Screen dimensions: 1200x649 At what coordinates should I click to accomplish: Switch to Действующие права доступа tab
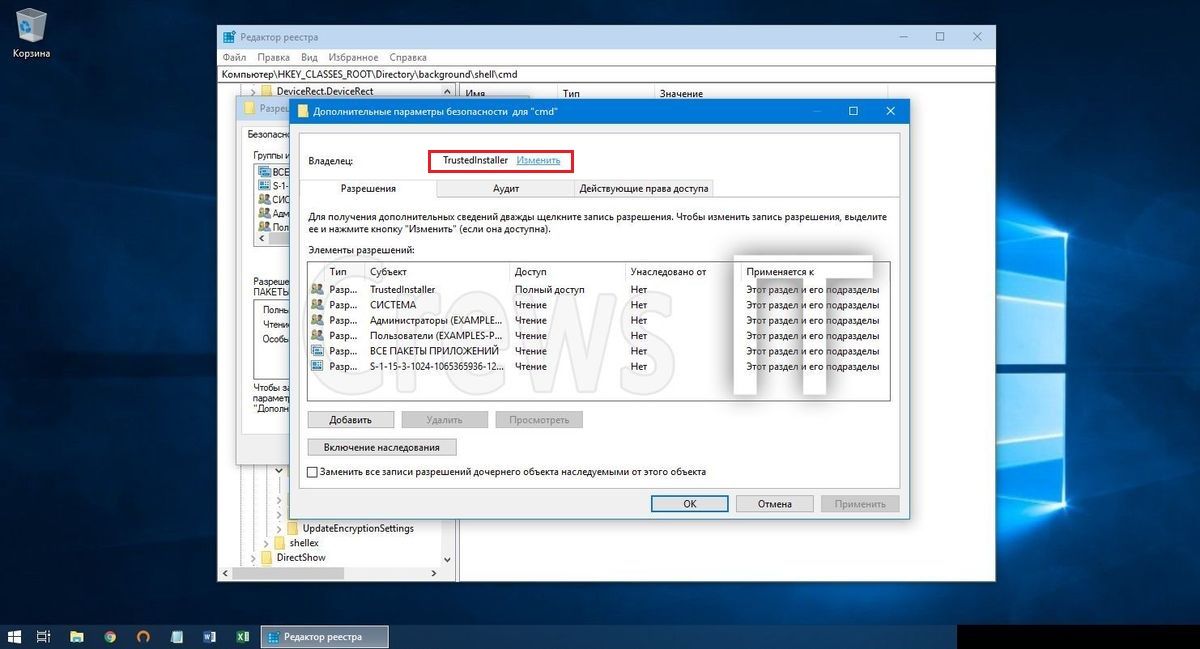[644, 188]
